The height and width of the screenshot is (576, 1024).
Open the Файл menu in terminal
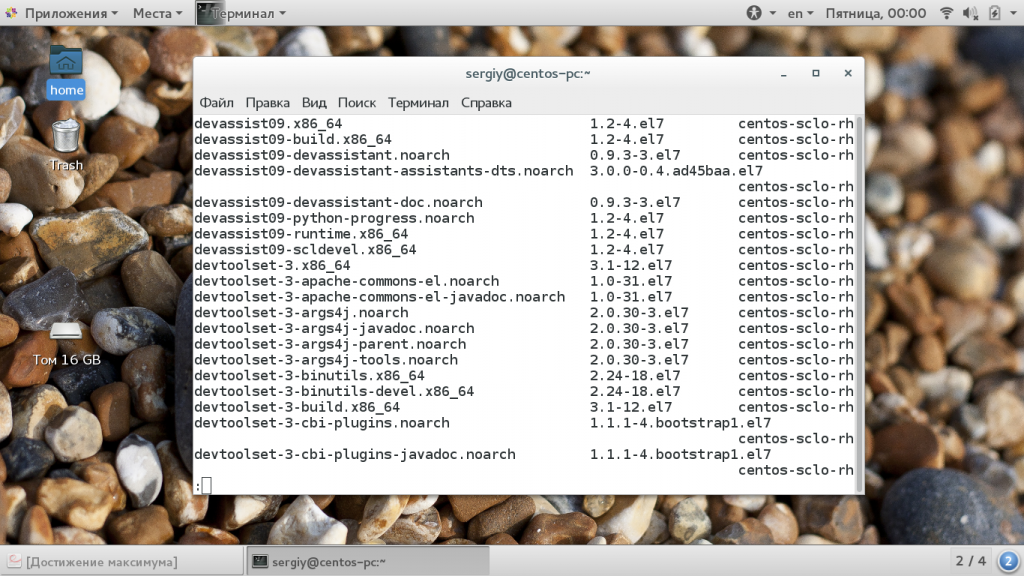[x=216, y=102]
